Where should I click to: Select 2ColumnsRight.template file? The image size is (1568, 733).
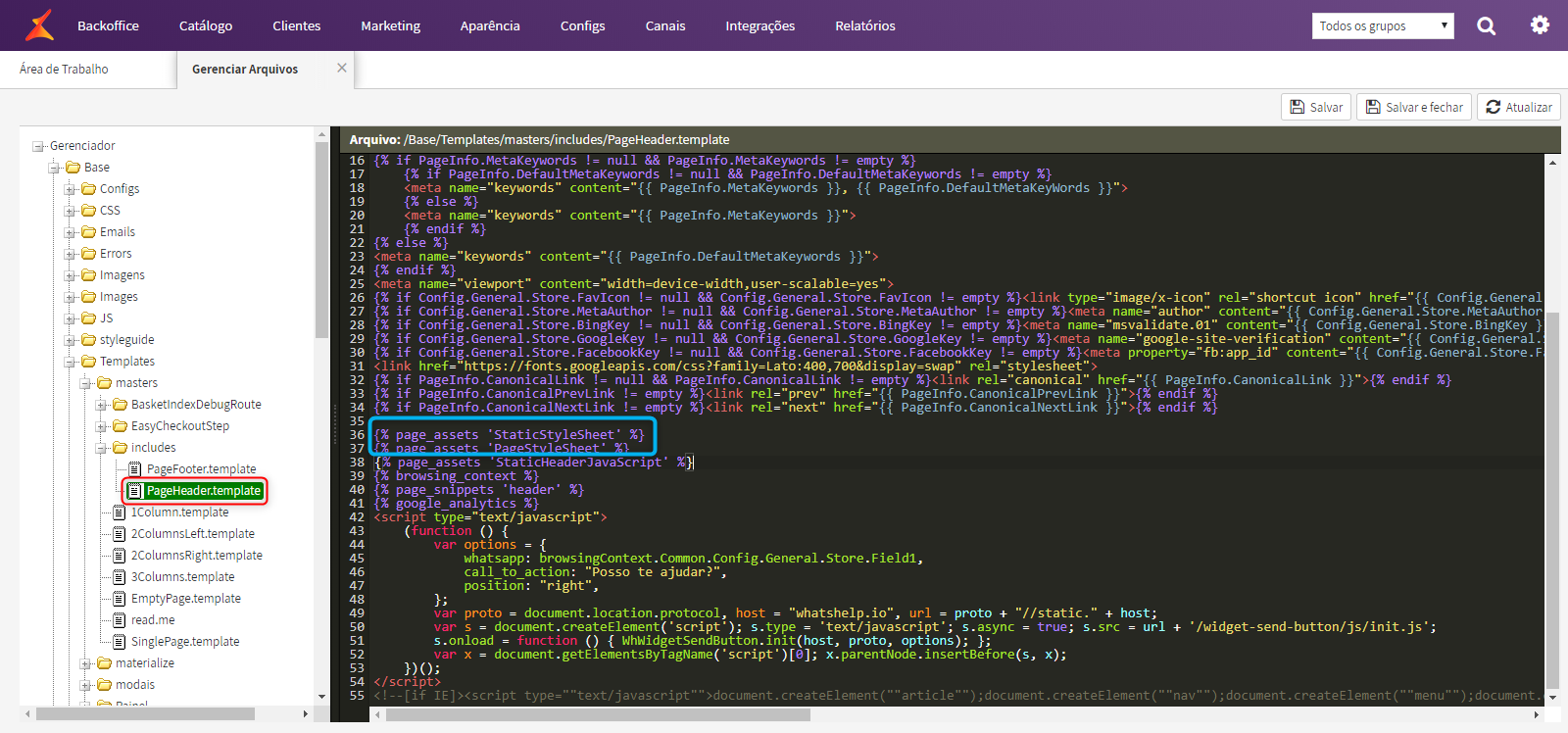(x=197, y=556)
